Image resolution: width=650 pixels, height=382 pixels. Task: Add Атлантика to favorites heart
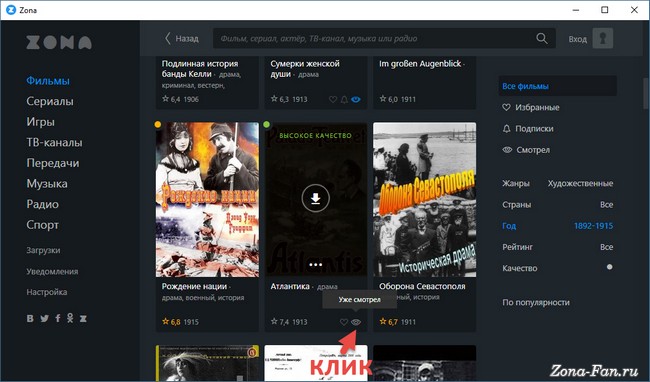(x=344, y=322)
